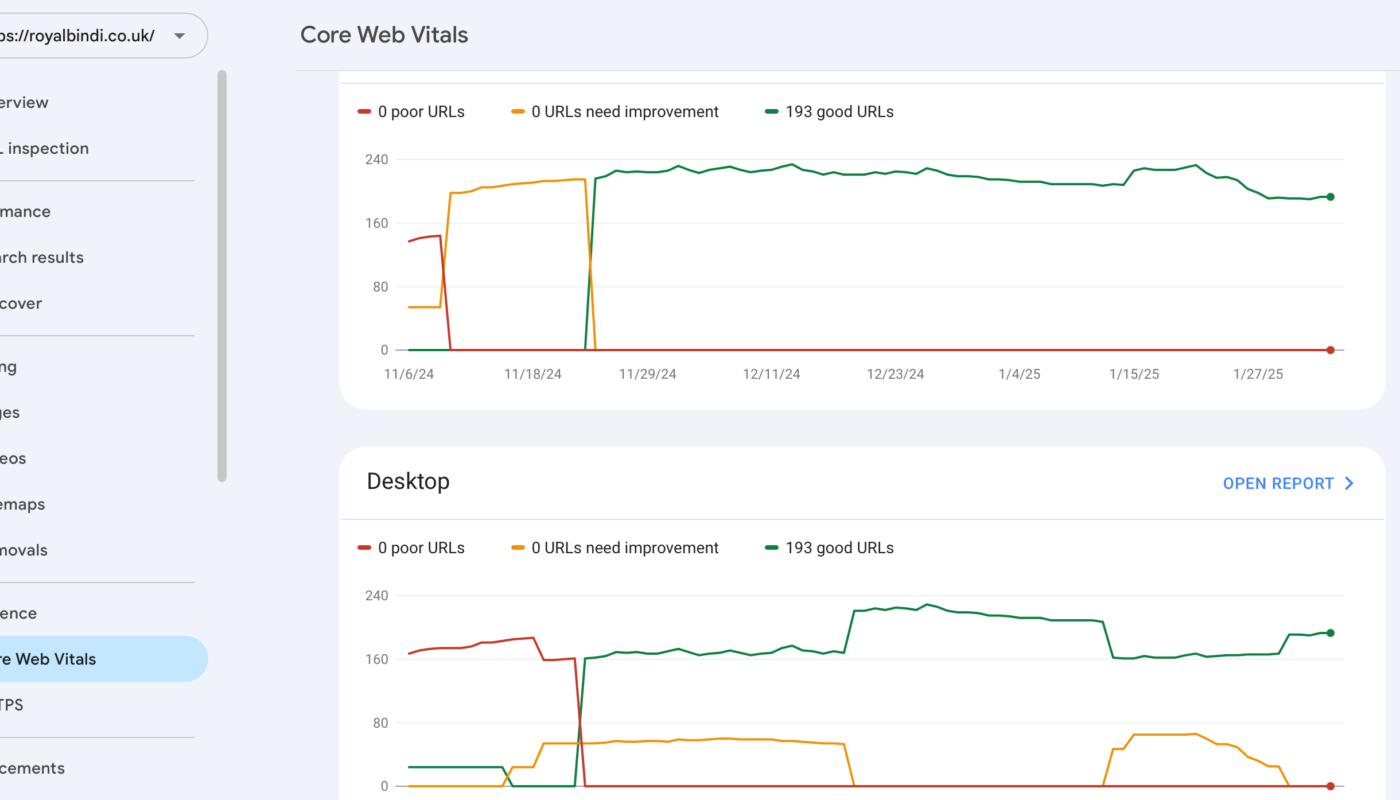Image resolution: width=1400 pixels, height=800 pixels.
Task: Click the 12/11/24 date axis label
Action: tap(771, 374)
